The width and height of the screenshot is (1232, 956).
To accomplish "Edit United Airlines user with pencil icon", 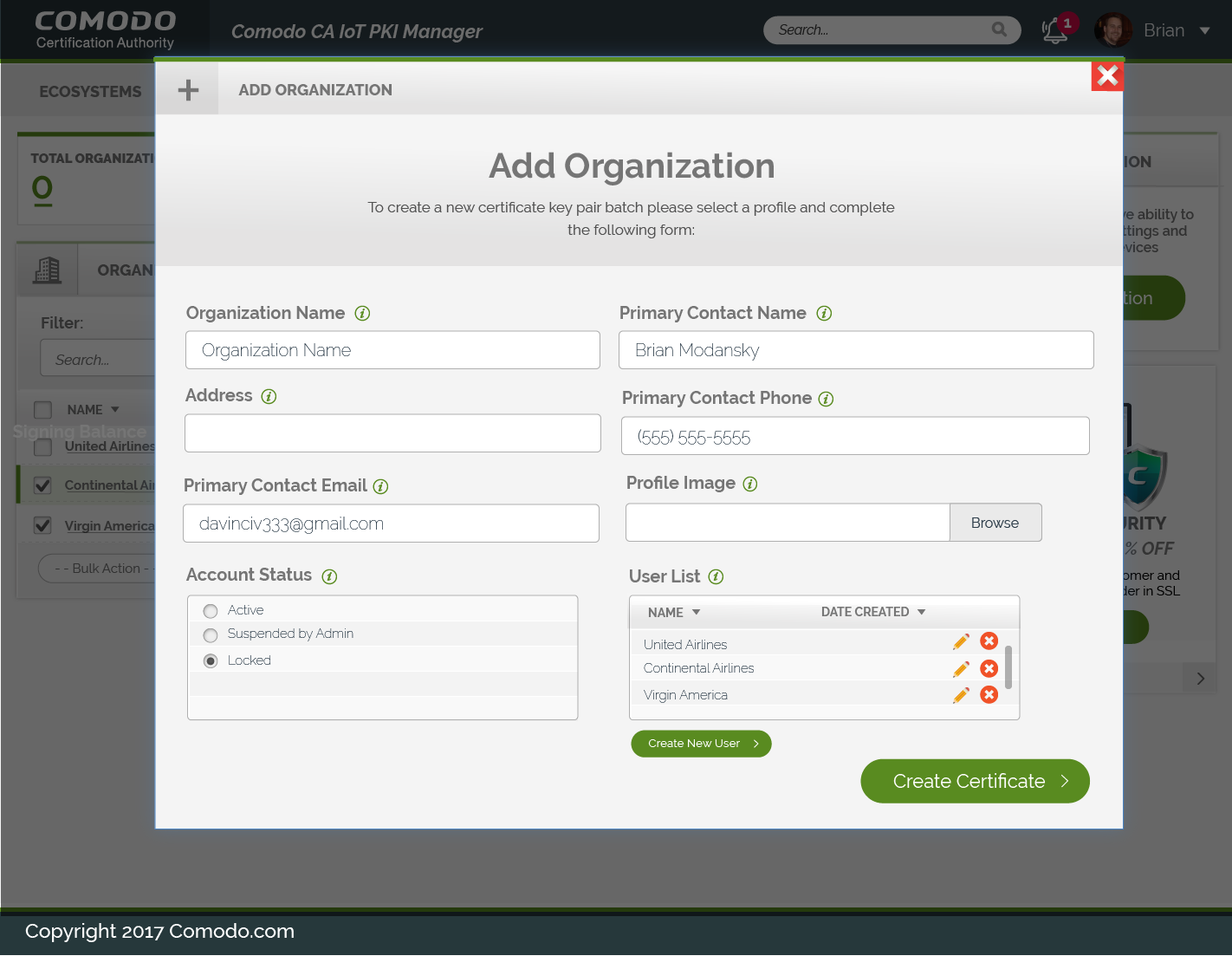I will (x=961, y=641).
